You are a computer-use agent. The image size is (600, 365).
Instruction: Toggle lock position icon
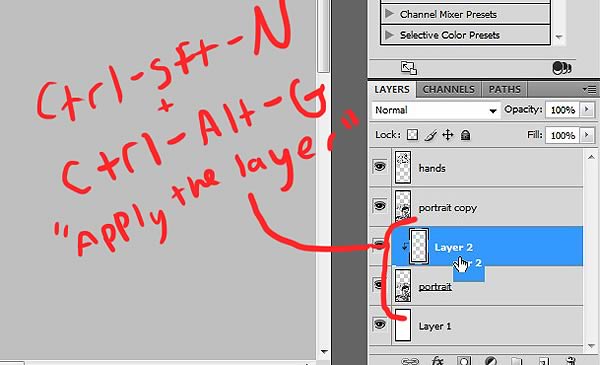(448, 135)
